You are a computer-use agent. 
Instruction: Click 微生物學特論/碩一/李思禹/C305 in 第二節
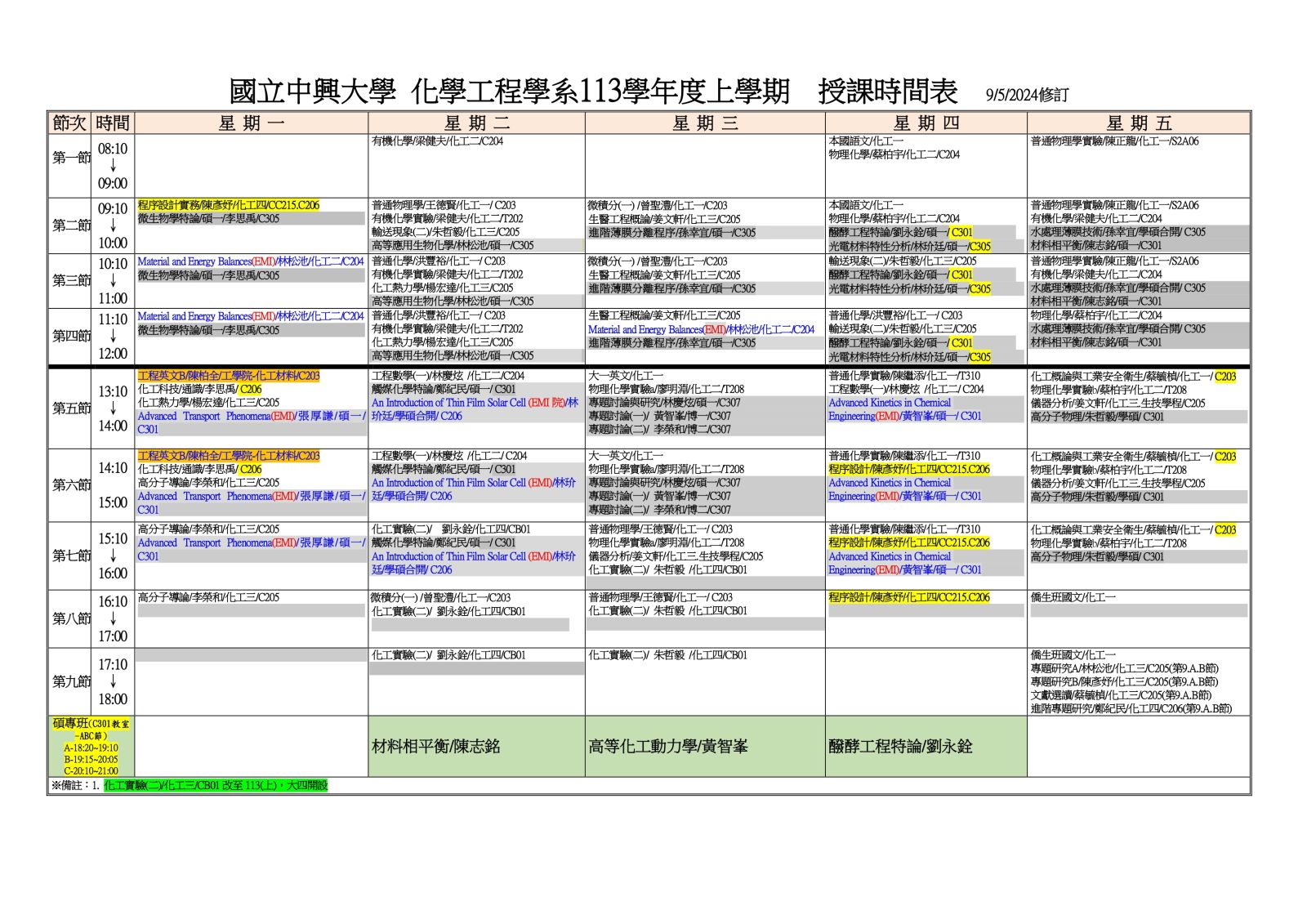pos(208,219)
